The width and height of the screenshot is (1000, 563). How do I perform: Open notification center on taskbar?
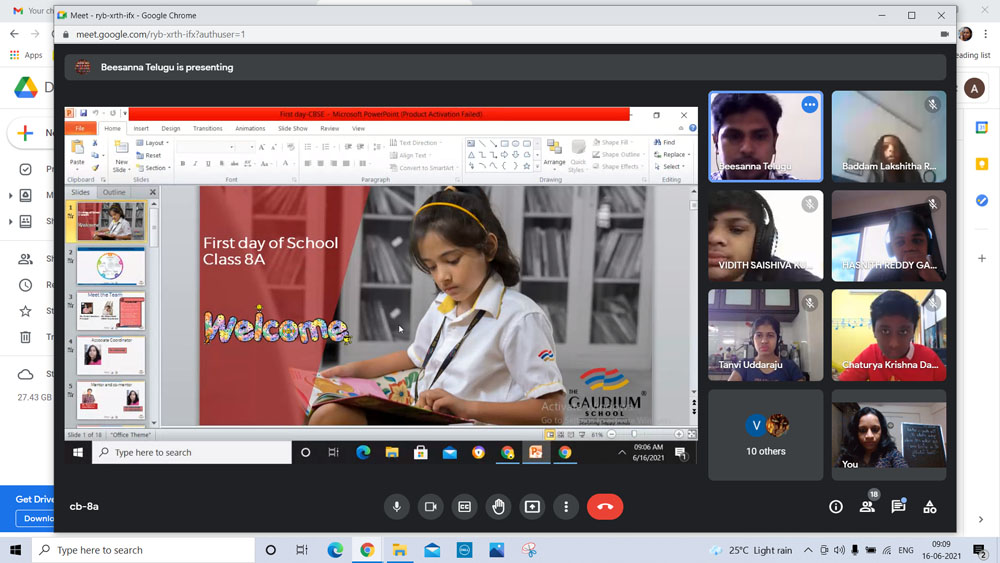979,550
